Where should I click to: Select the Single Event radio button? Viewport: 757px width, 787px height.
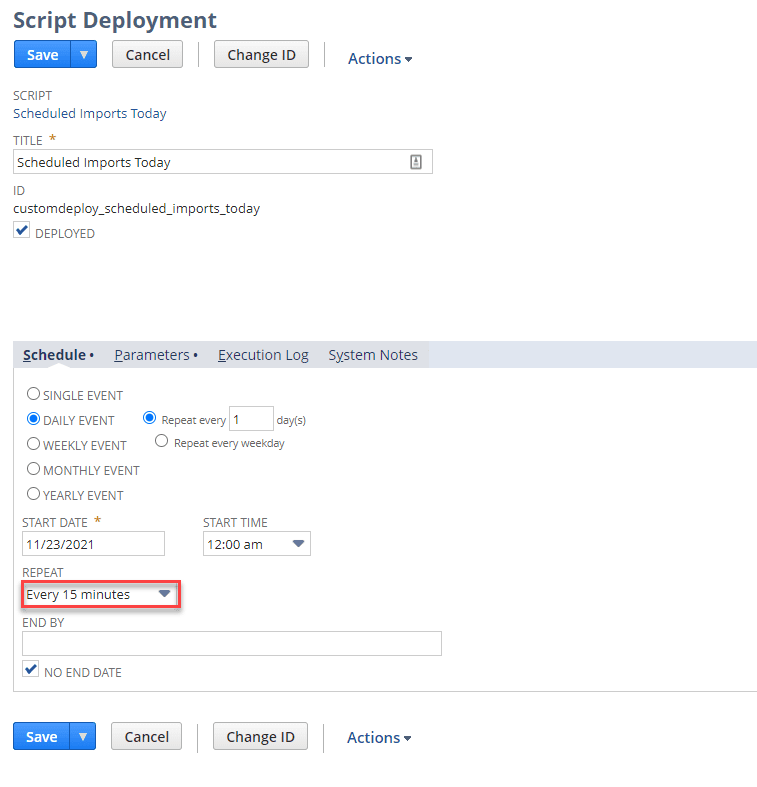point(33,394)
